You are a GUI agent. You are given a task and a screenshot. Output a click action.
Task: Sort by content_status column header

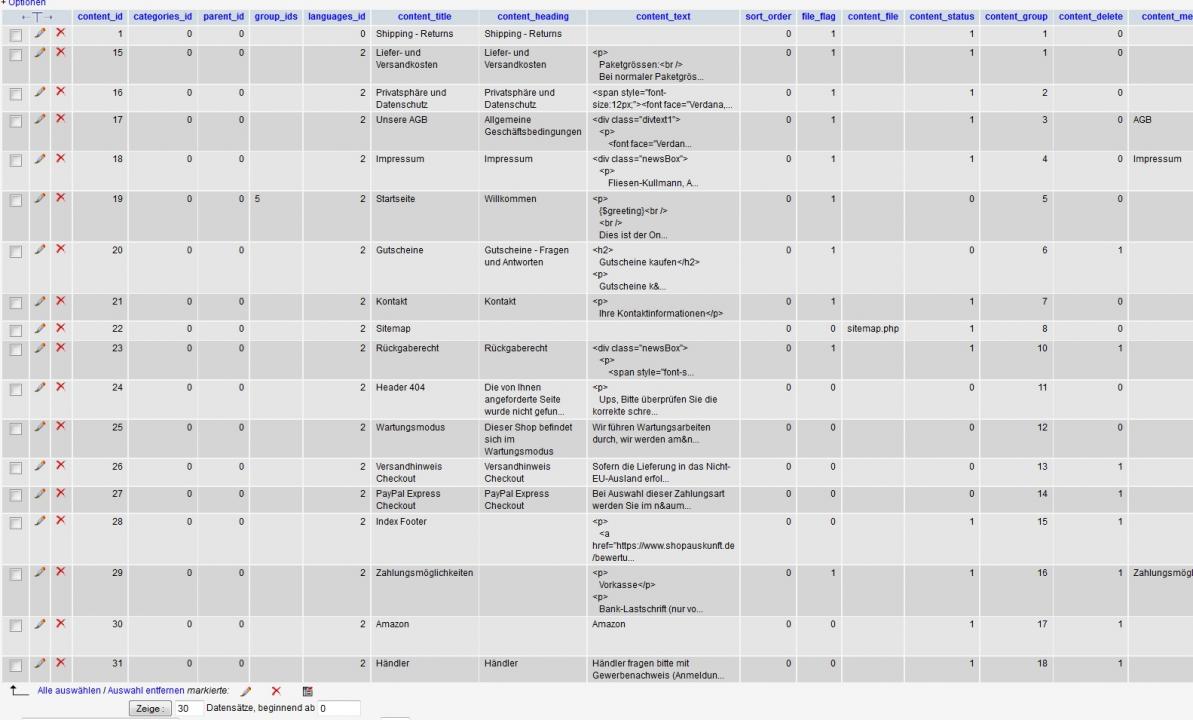[942, 18]
